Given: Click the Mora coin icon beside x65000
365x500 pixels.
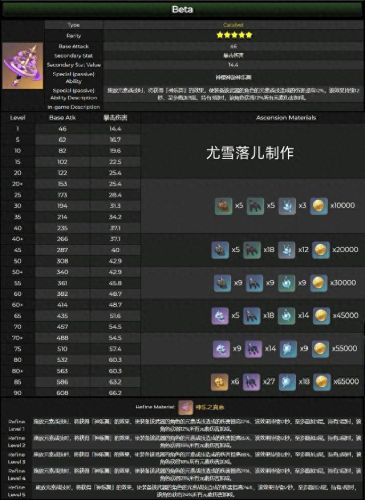Looking at the screenshot, I should [322, 382].
